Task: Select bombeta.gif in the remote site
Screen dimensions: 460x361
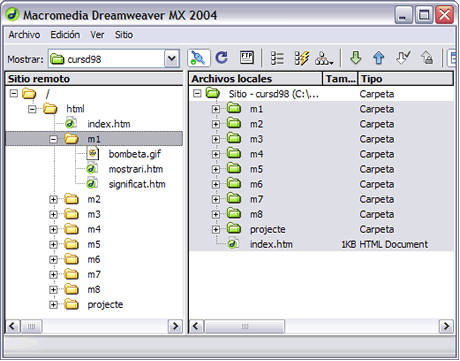Action: (135, 154)
